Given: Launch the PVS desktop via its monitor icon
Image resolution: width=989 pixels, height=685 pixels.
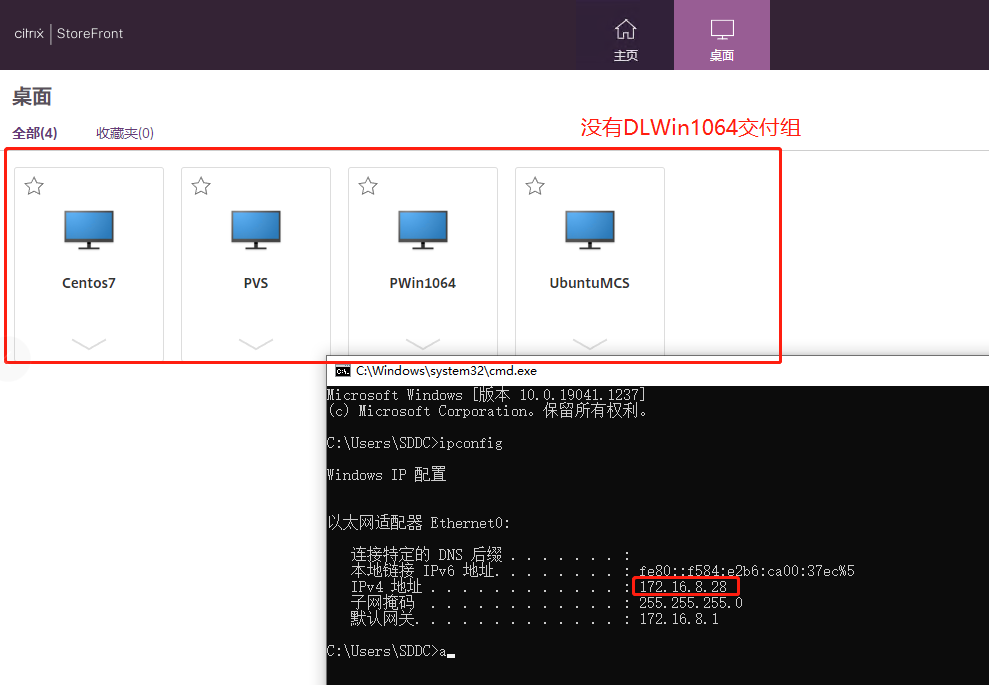Looking at the screenshot, I should pos(255,228).
